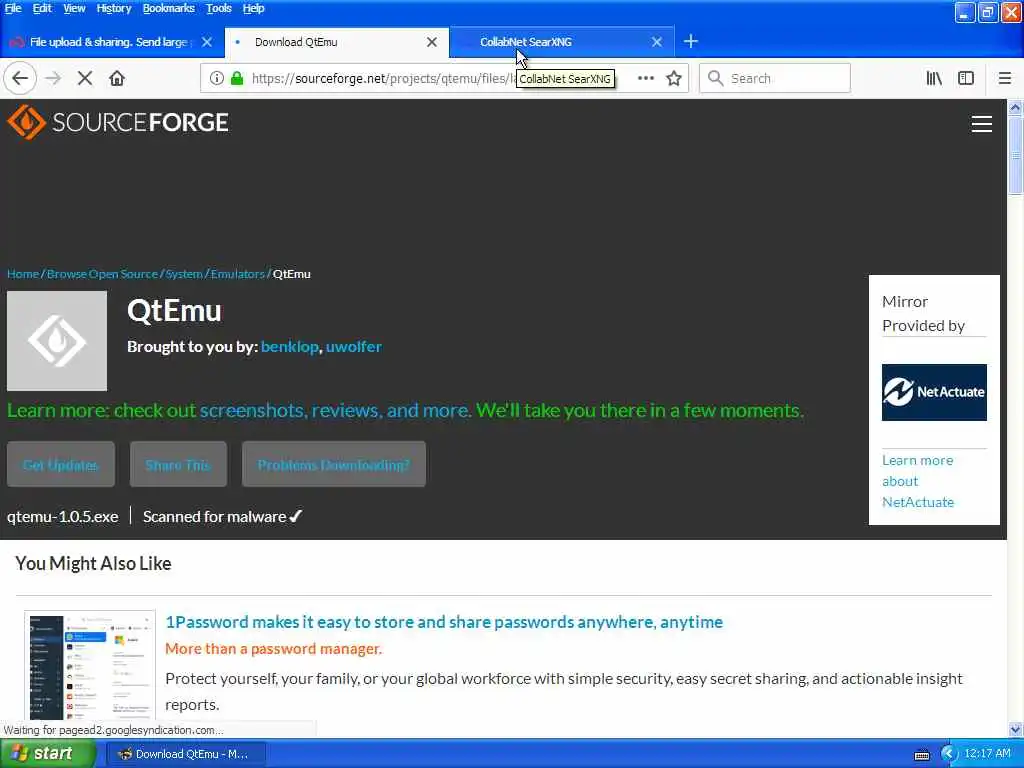Click the screenshots, reviews, and more link
The height and width of the screenshot is (768, 1024).
coord(335,410)
